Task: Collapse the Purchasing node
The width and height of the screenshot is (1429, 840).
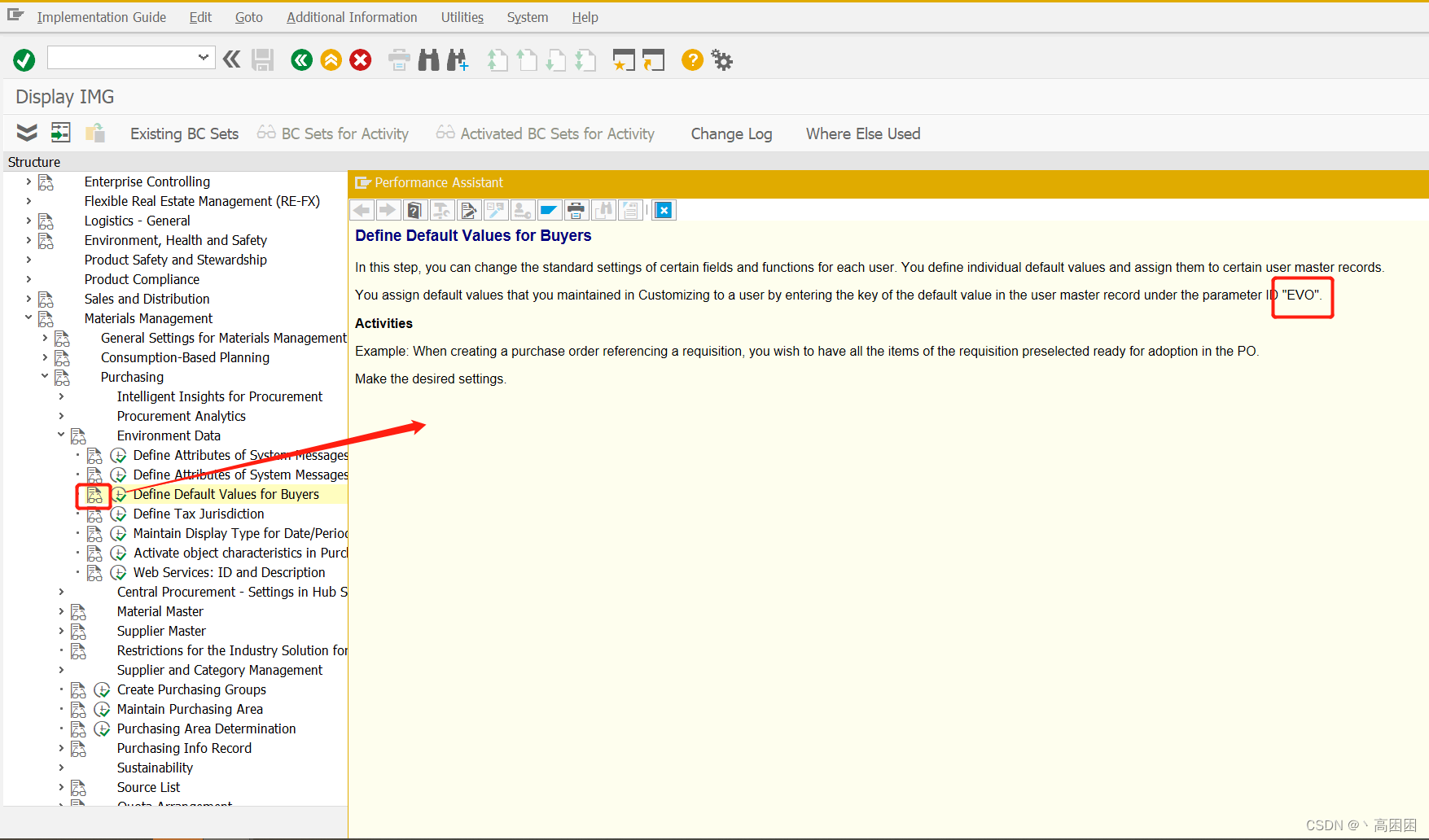Action: click(x=45, y=376)
